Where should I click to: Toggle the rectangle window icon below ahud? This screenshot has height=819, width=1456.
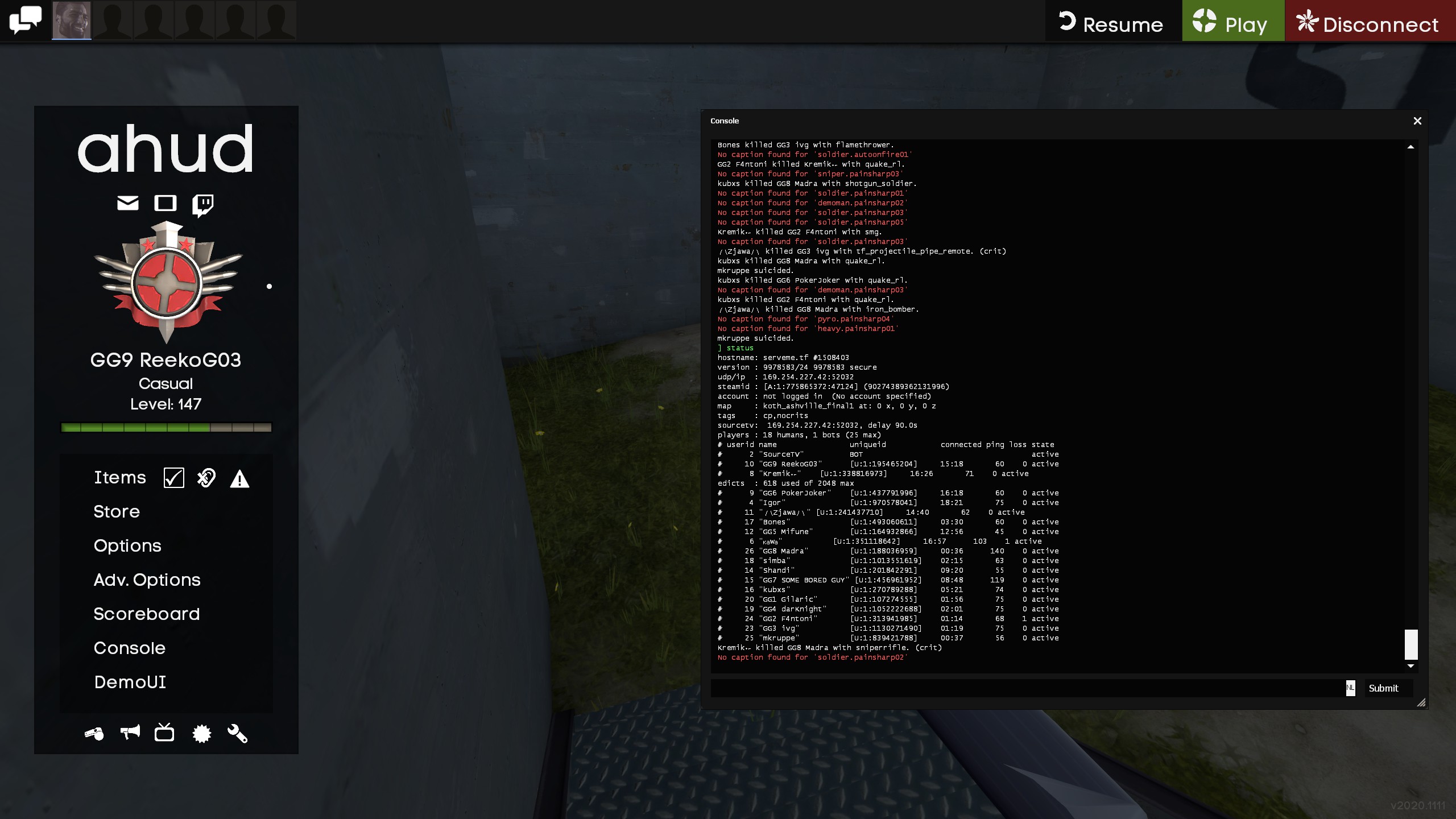click(165, 203)
